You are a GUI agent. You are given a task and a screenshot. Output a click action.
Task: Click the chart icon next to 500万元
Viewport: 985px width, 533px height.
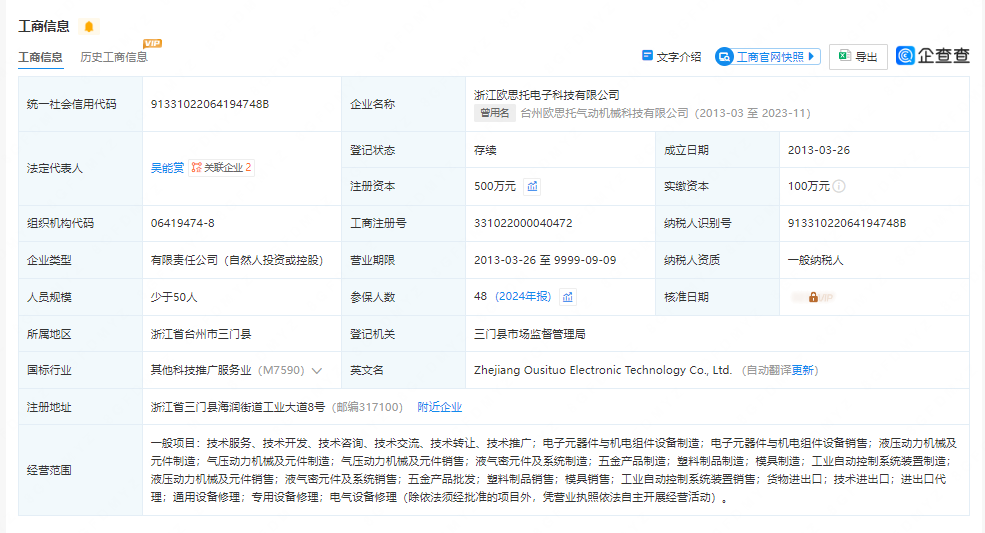click(x=533, y=186)
